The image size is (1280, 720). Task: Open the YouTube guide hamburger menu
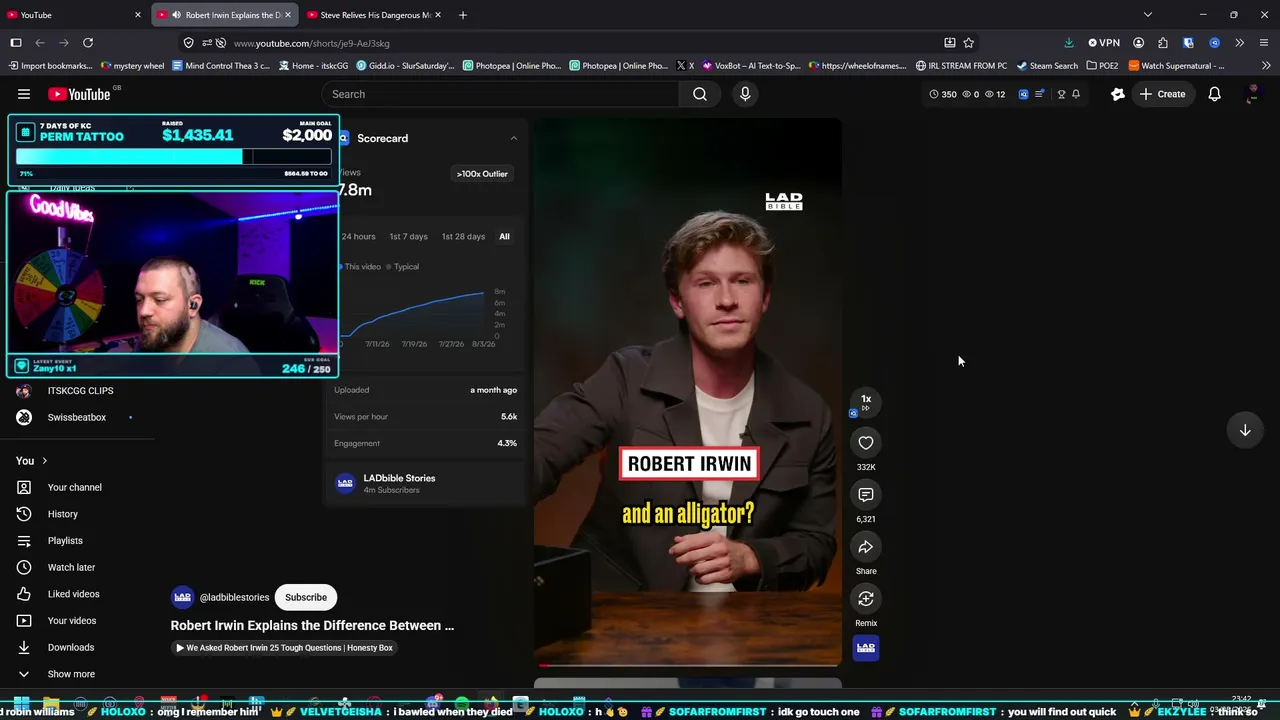tap(24, 94)
